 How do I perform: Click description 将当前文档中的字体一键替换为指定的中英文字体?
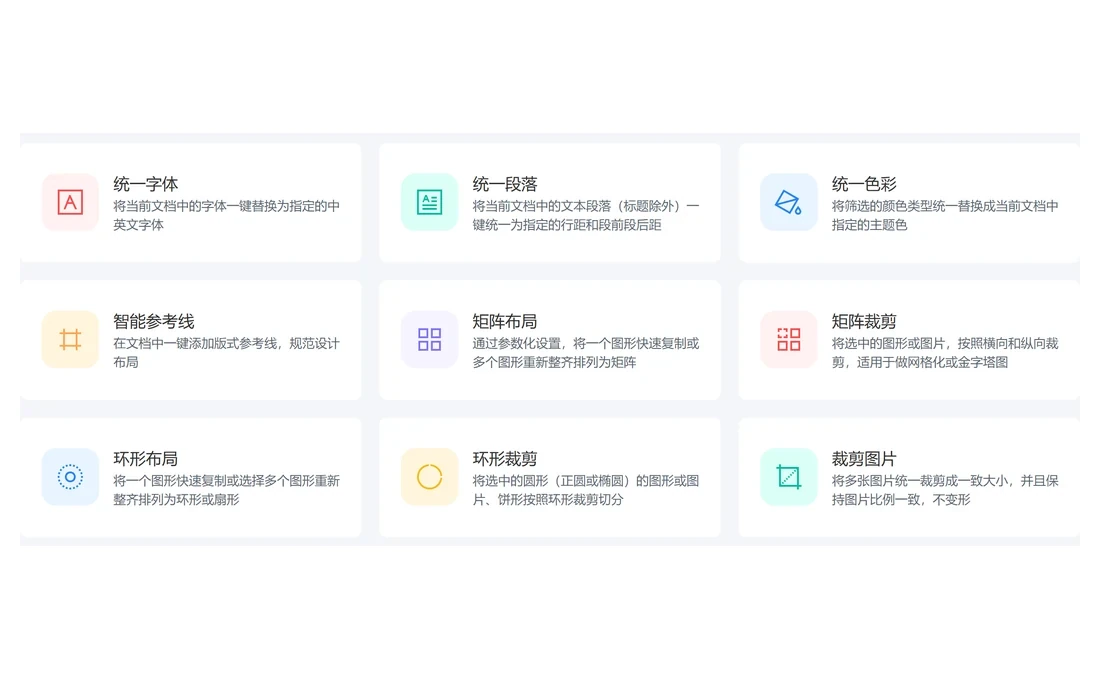tap(227, 215)
